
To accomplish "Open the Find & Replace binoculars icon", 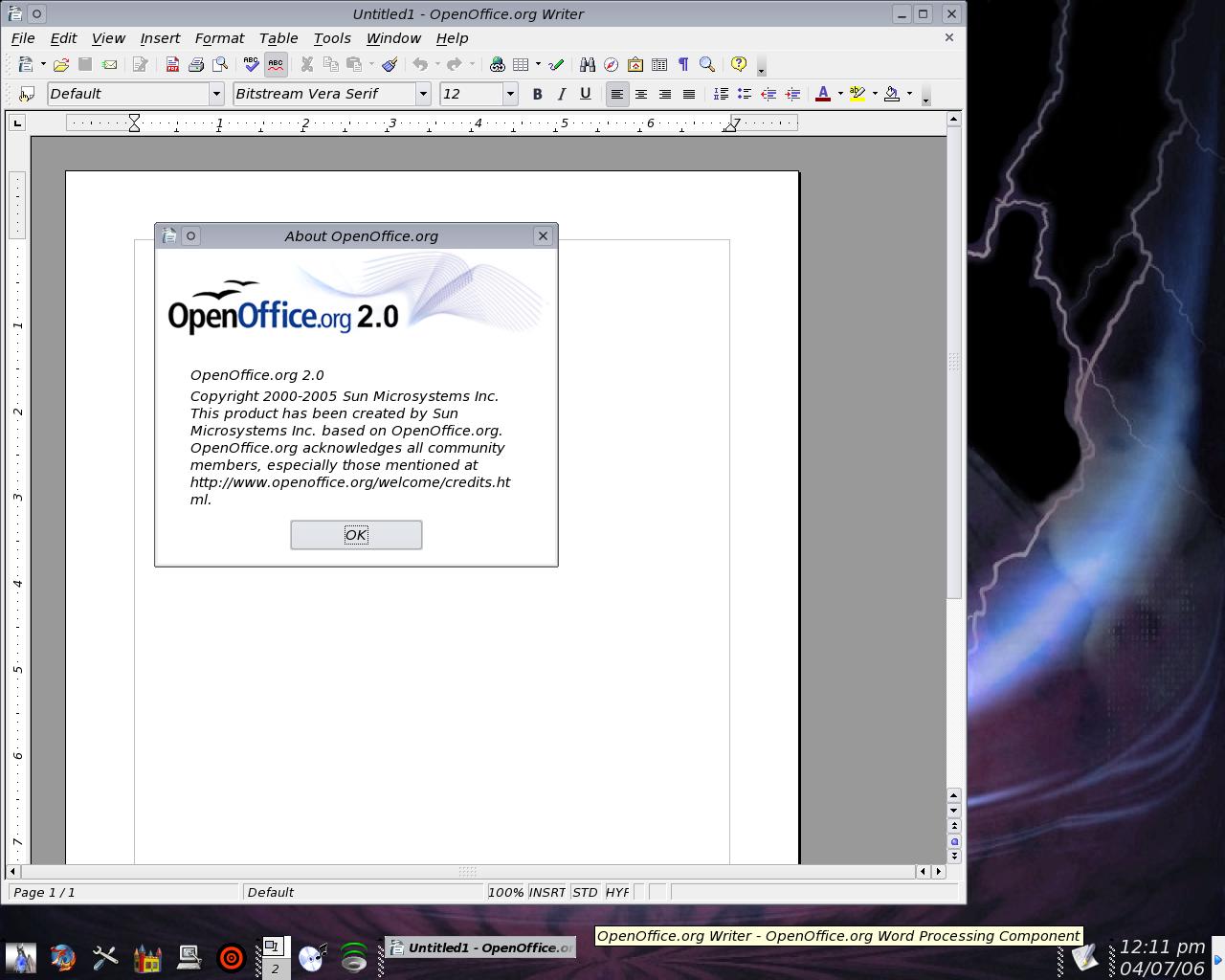I will [x=587, y=65].
